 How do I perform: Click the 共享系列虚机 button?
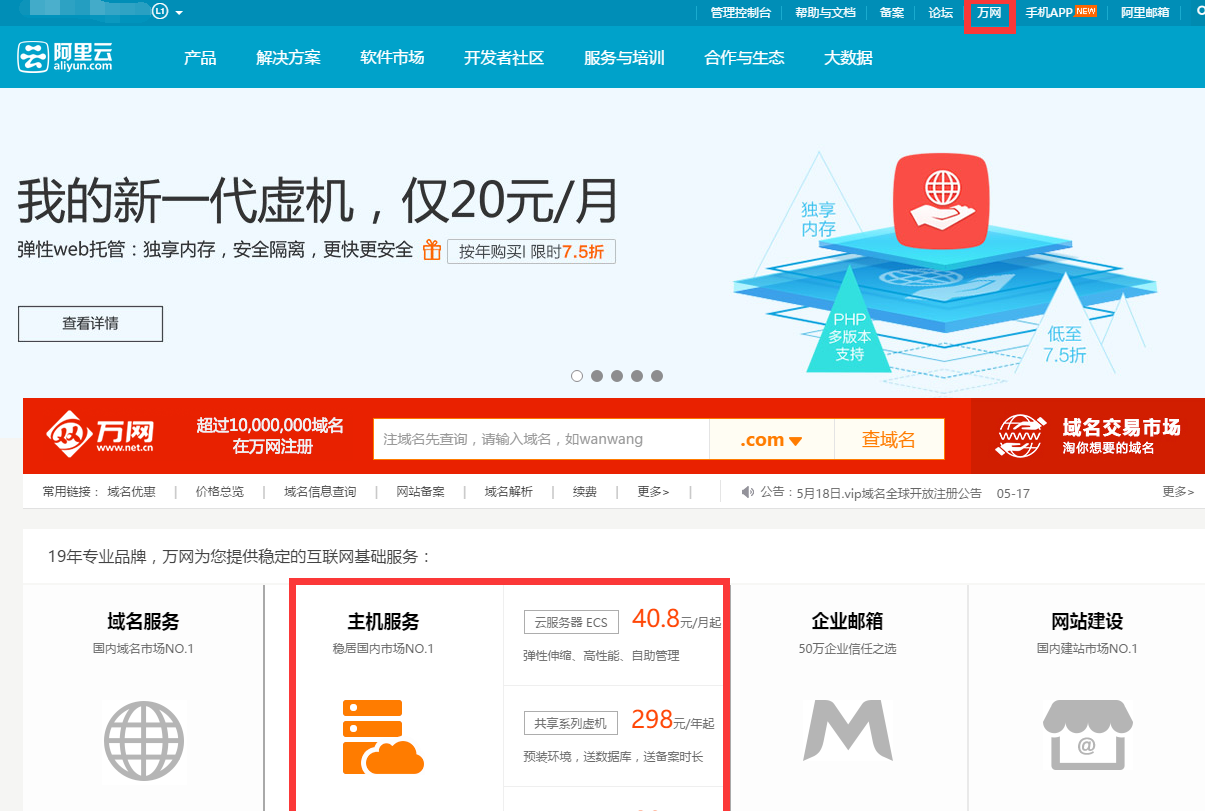pos(571,723)
